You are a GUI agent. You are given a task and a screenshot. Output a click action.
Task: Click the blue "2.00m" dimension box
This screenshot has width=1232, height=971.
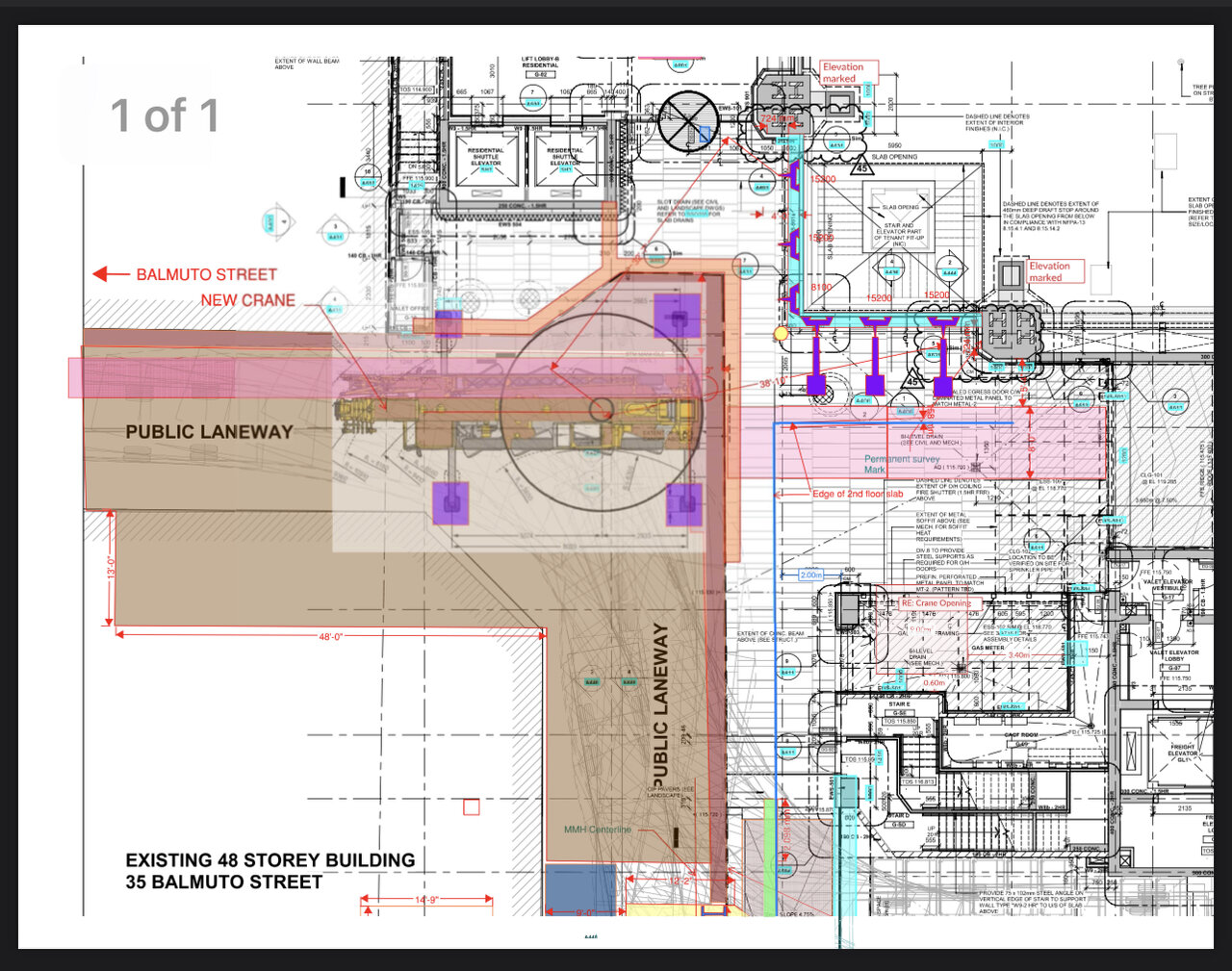[x=812, y=575]
